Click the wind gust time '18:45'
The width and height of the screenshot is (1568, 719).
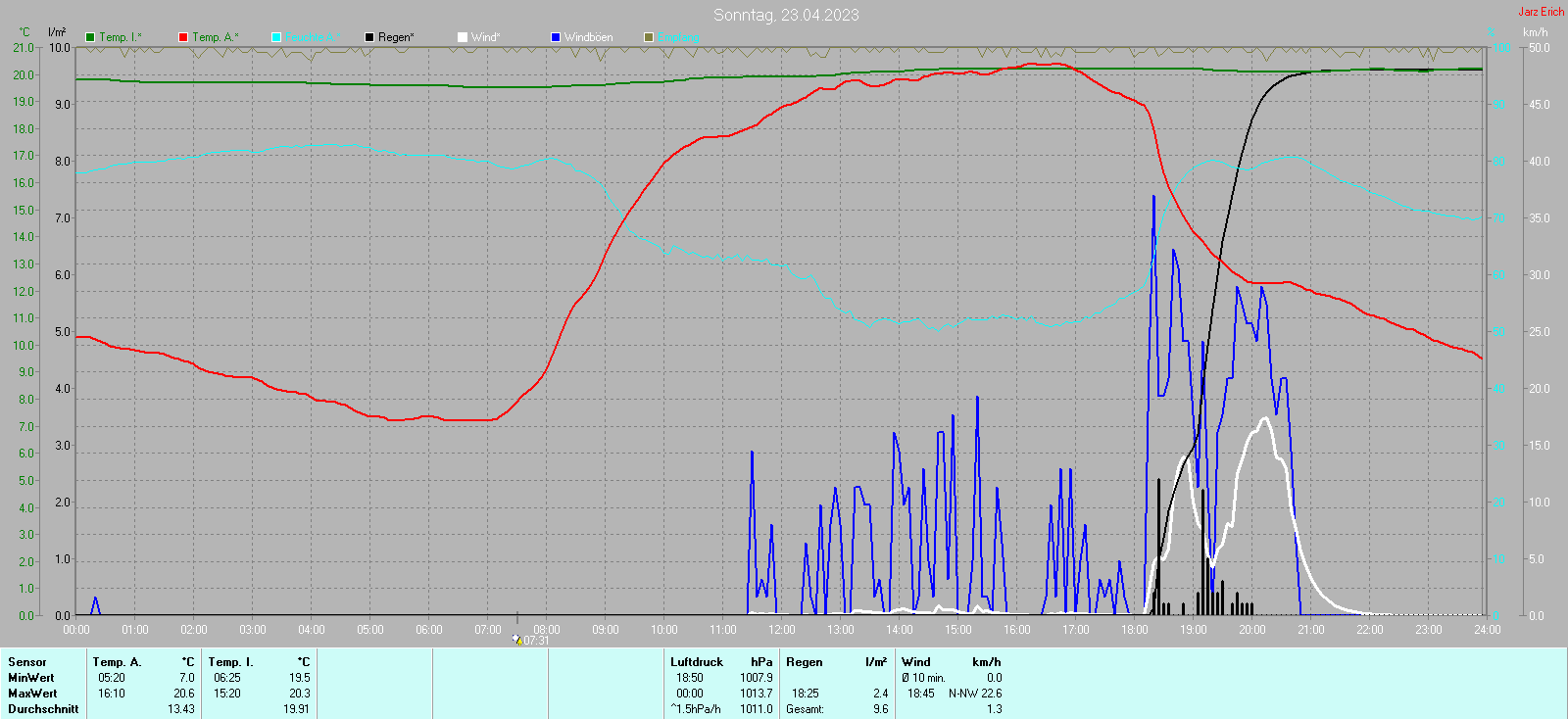921,694
